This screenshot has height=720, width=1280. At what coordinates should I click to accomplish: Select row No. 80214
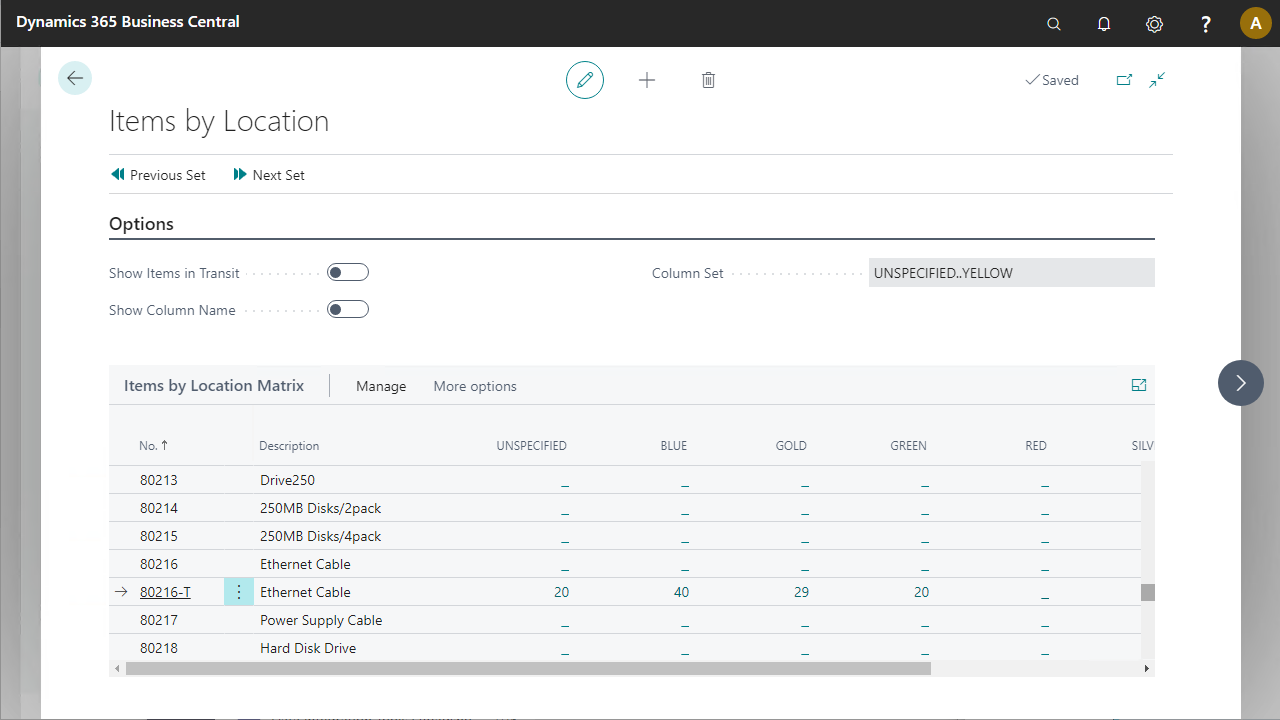tap(158, 508)
